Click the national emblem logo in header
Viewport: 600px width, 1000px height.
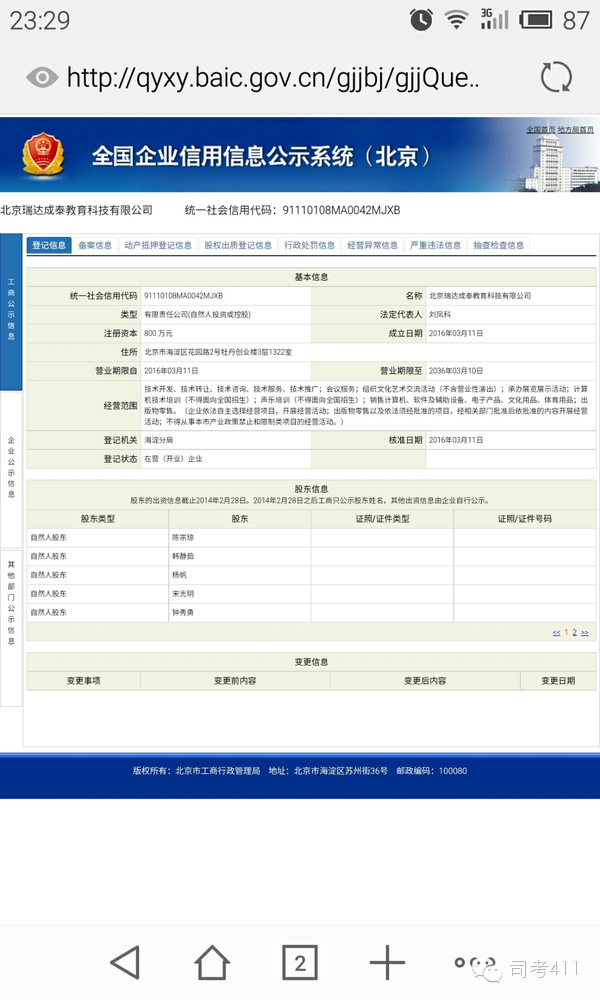tap(43, 154)
